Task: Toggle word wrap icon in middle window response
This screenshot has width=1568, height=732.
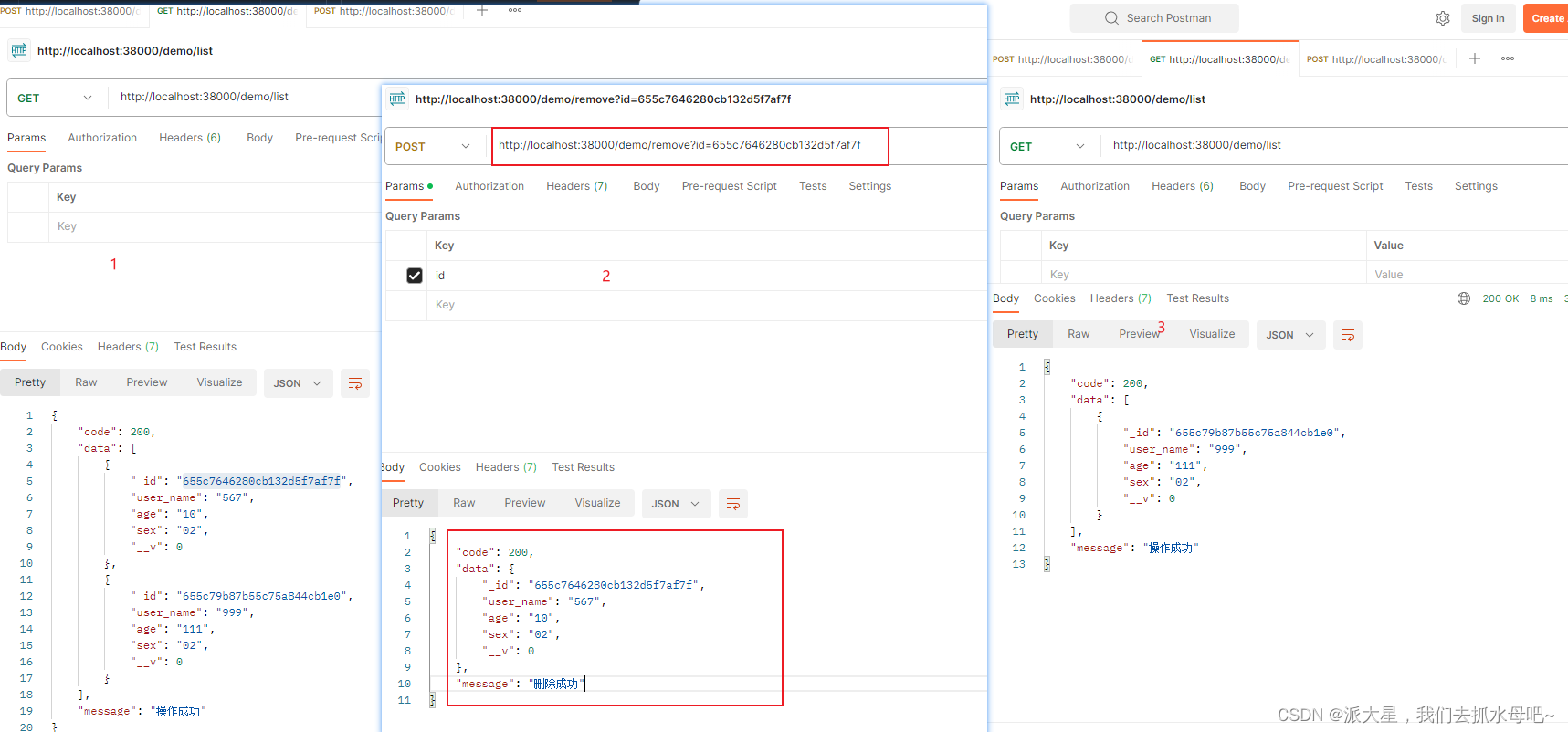Action: pos(733,504)
